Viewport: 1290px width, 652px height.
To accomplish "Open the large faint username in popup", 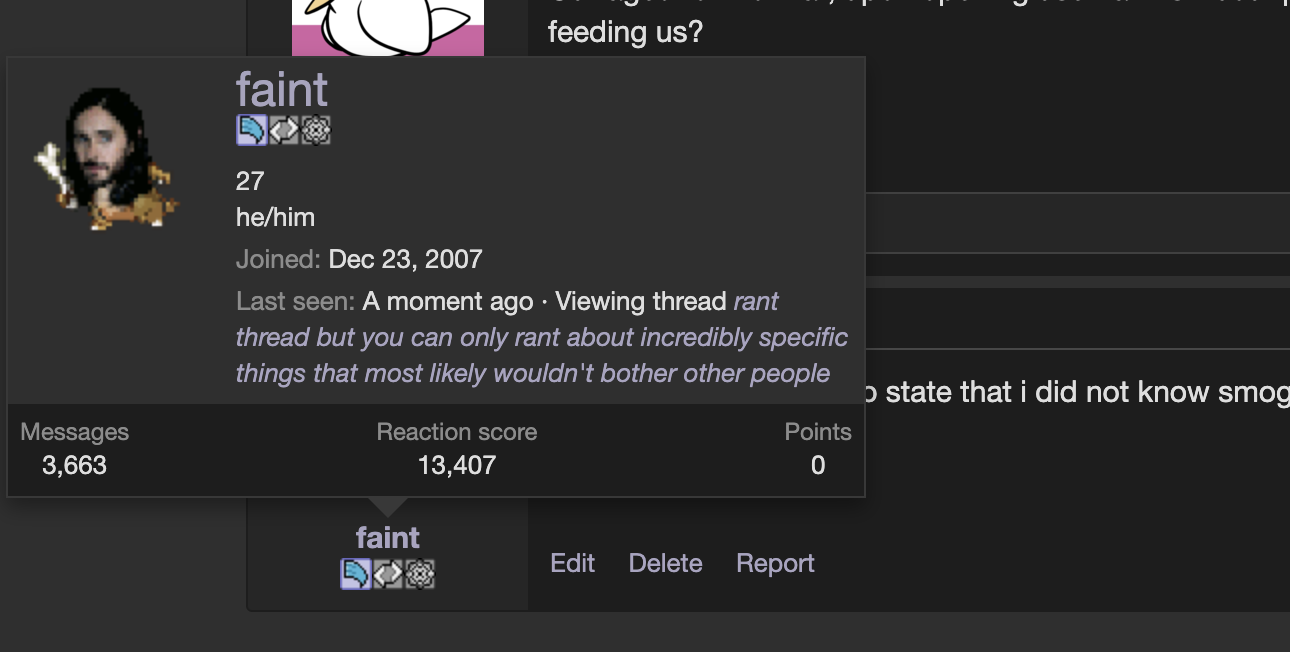I will [x=282, y=90].
